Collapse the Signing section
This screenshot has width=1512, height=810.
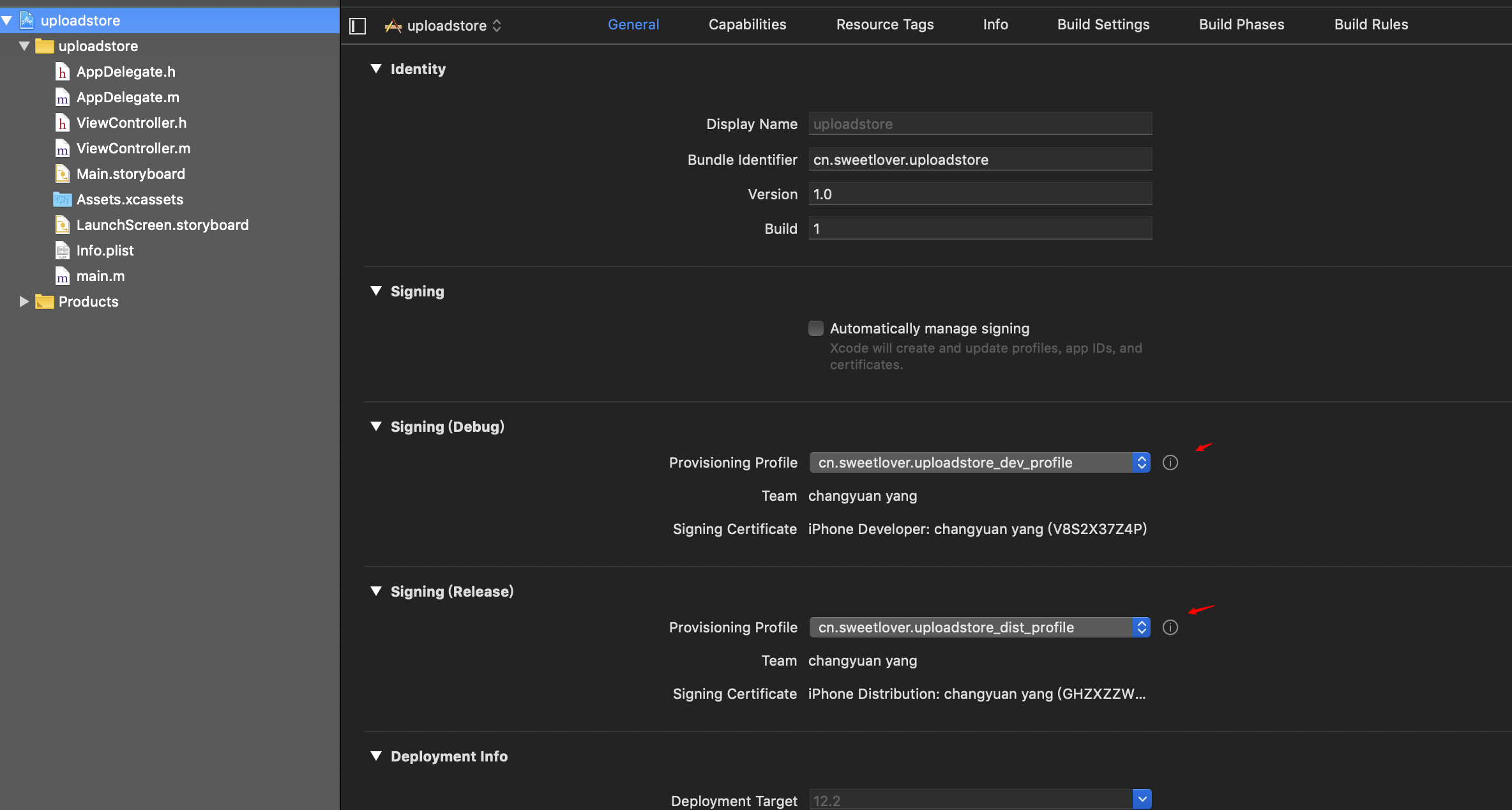click(x=376, y=291)
